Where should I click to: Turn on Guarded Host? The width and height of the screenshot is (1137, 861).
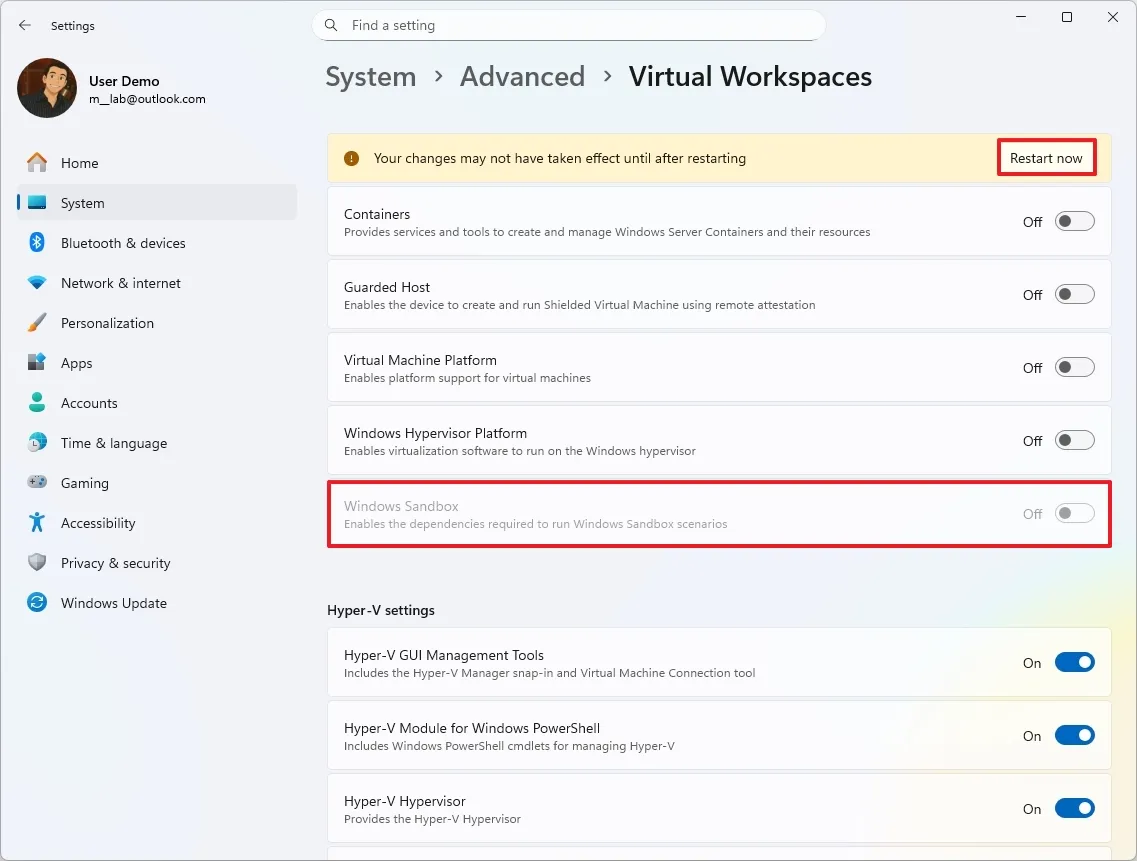[x=1074, y=294]
